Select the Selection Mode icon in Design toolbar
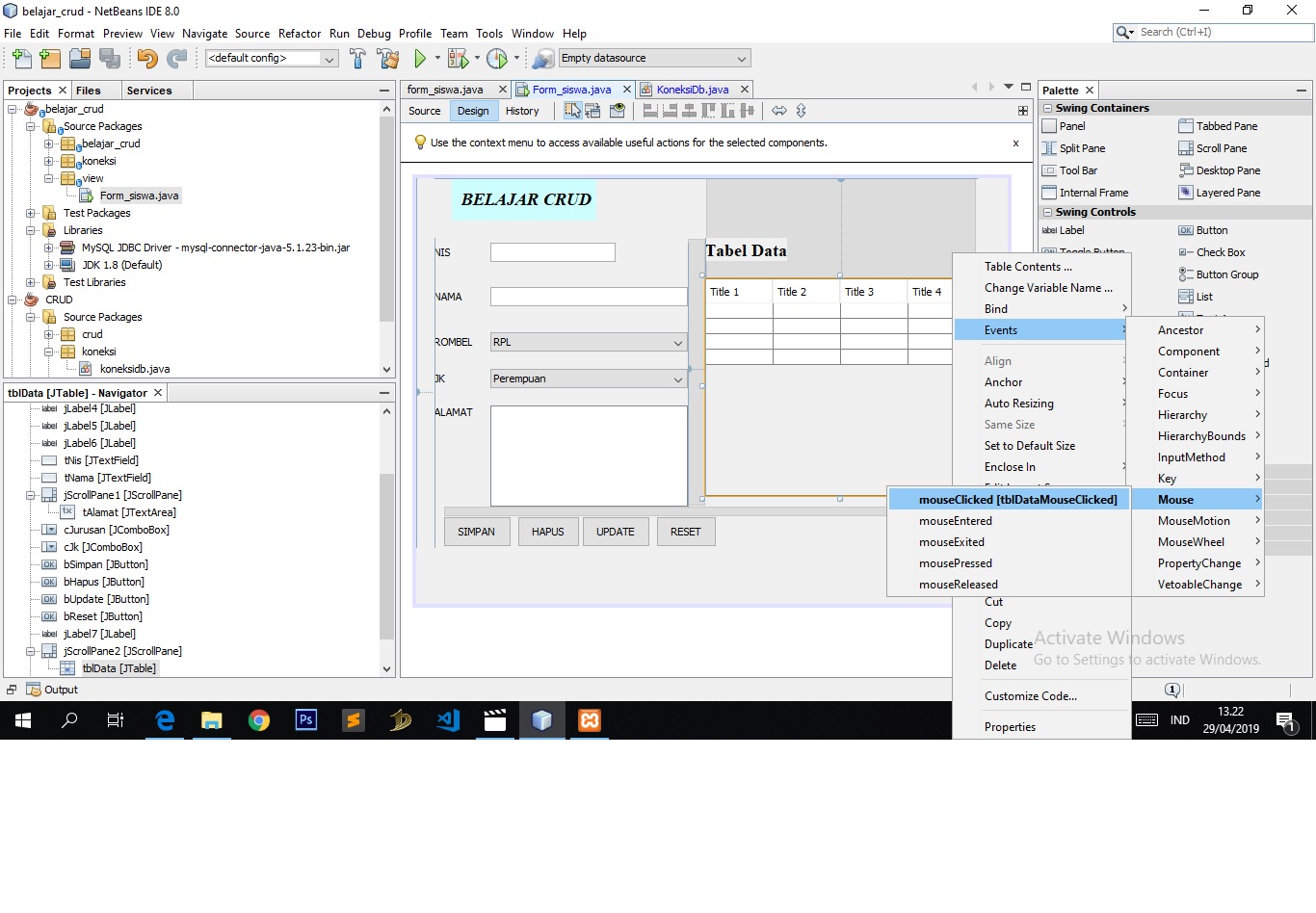 (x=573, y=110)
